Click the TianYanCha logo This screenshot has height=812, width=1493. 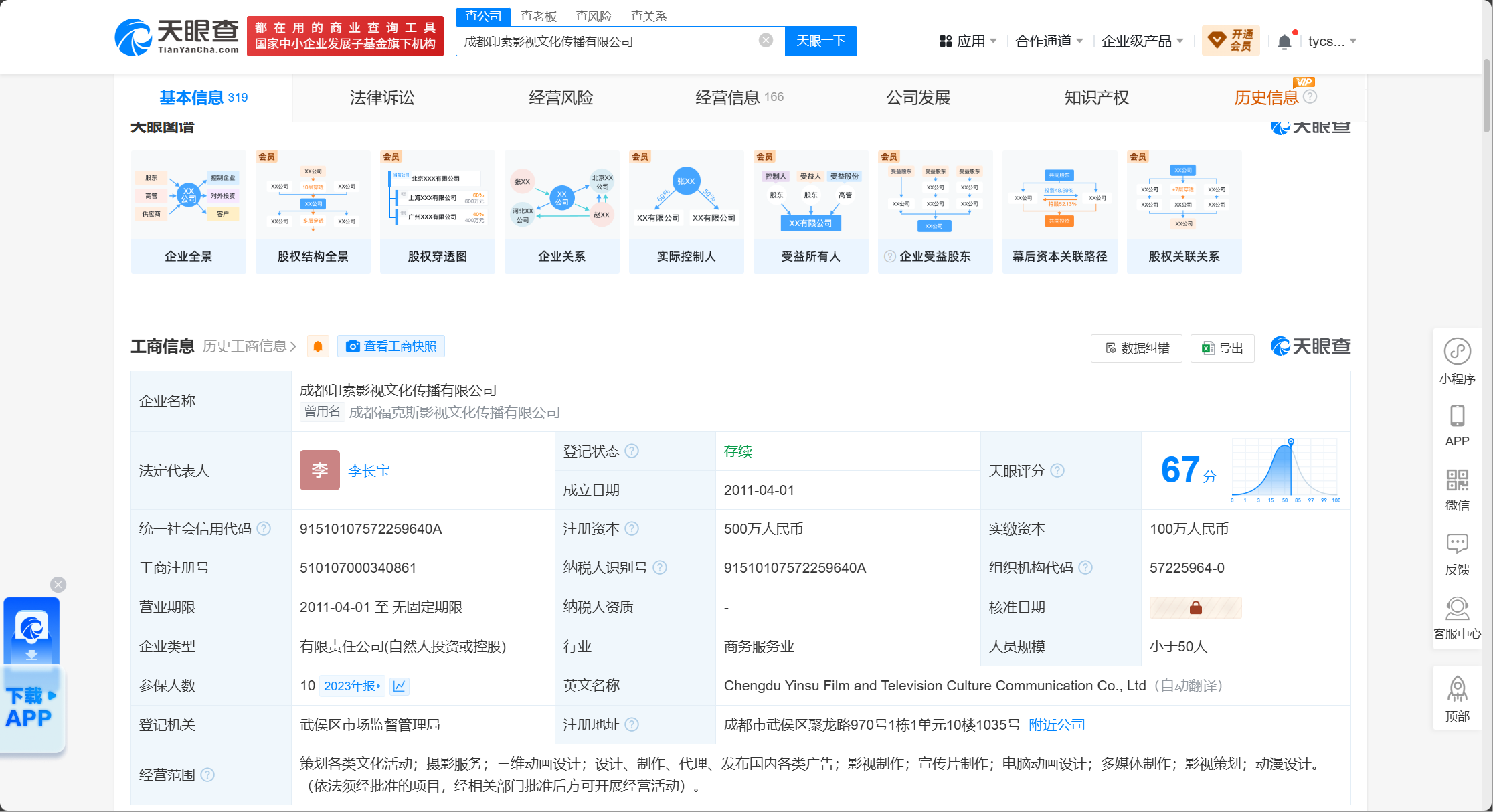[177, 37]
